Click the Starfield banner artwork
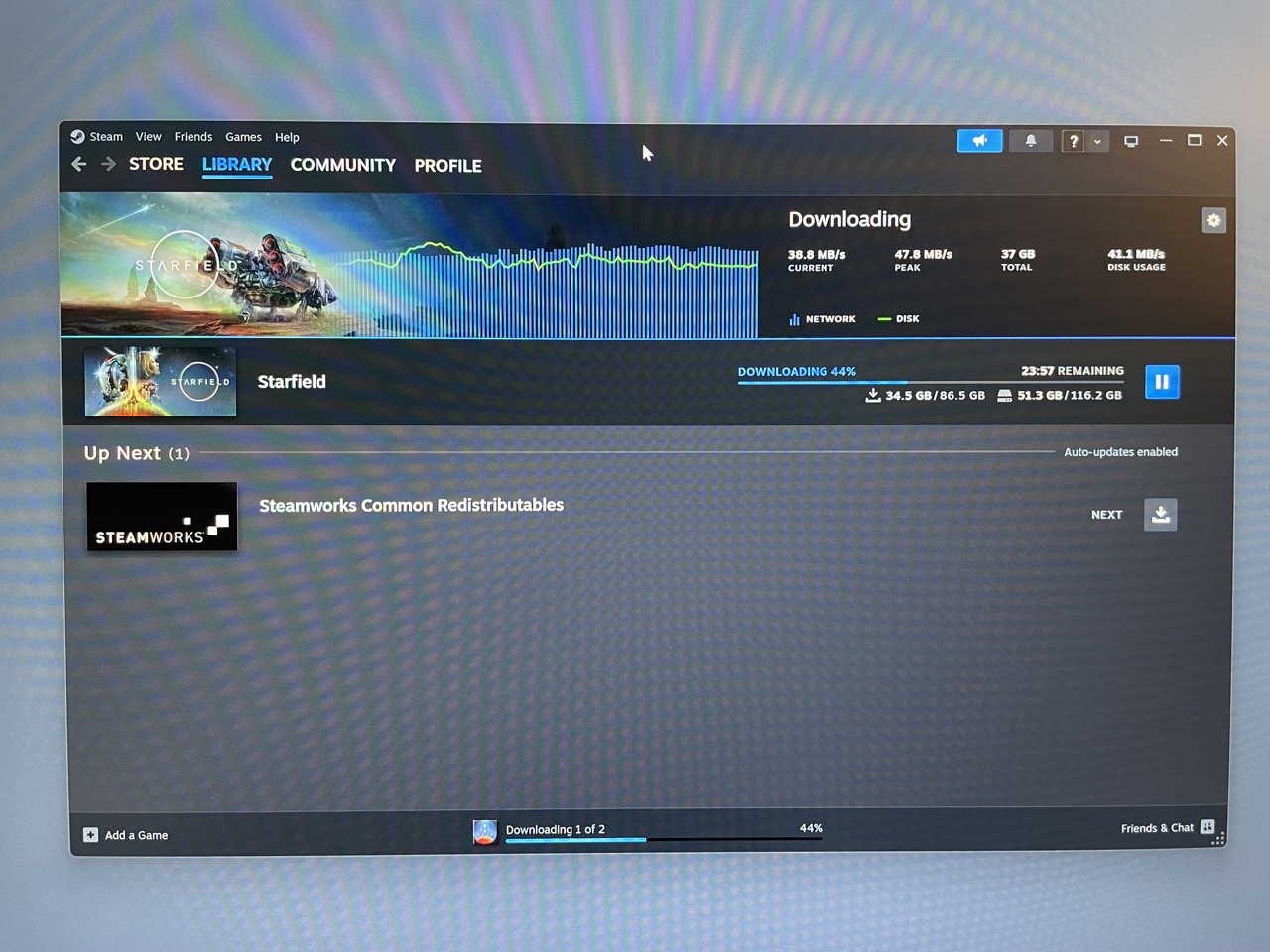 pos(198,265)
